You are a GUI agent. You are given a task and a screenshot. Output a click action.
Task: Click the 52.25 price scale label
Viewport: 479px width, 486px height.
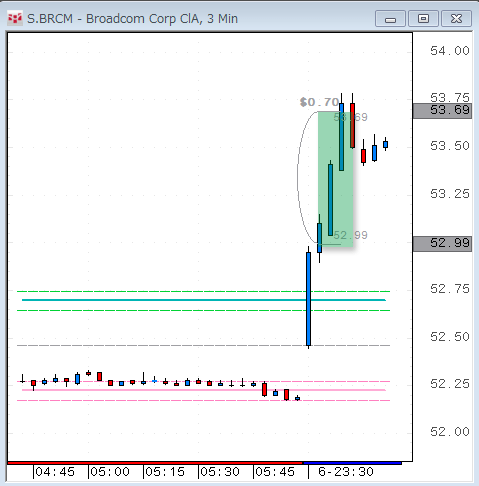tap(450, 384)
